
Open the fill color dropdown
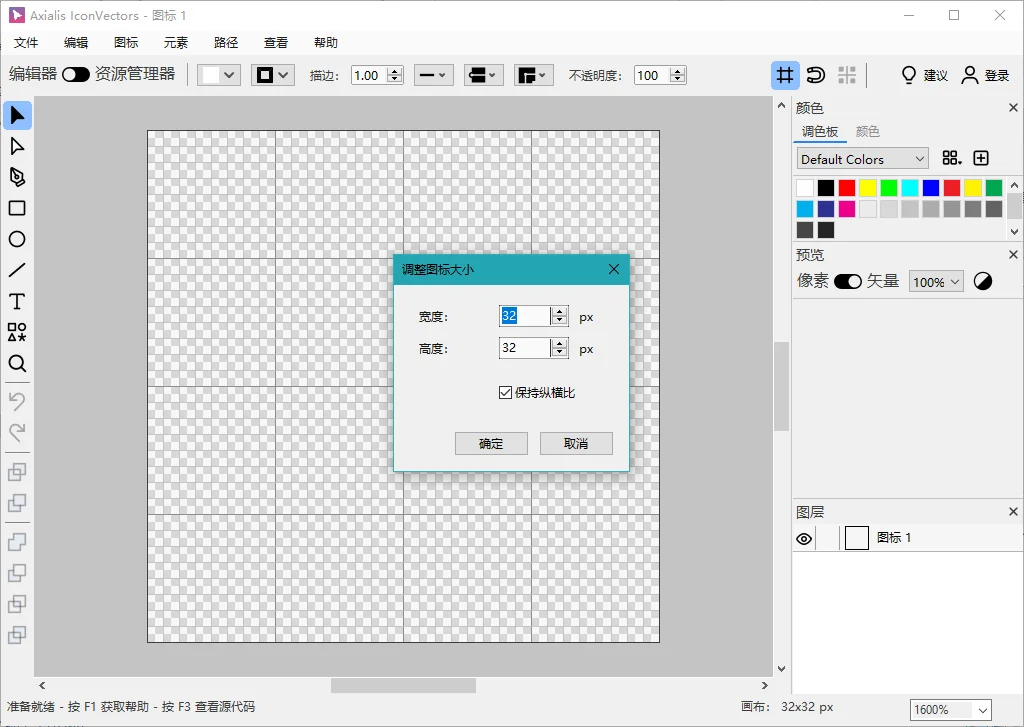pos(219,75)
